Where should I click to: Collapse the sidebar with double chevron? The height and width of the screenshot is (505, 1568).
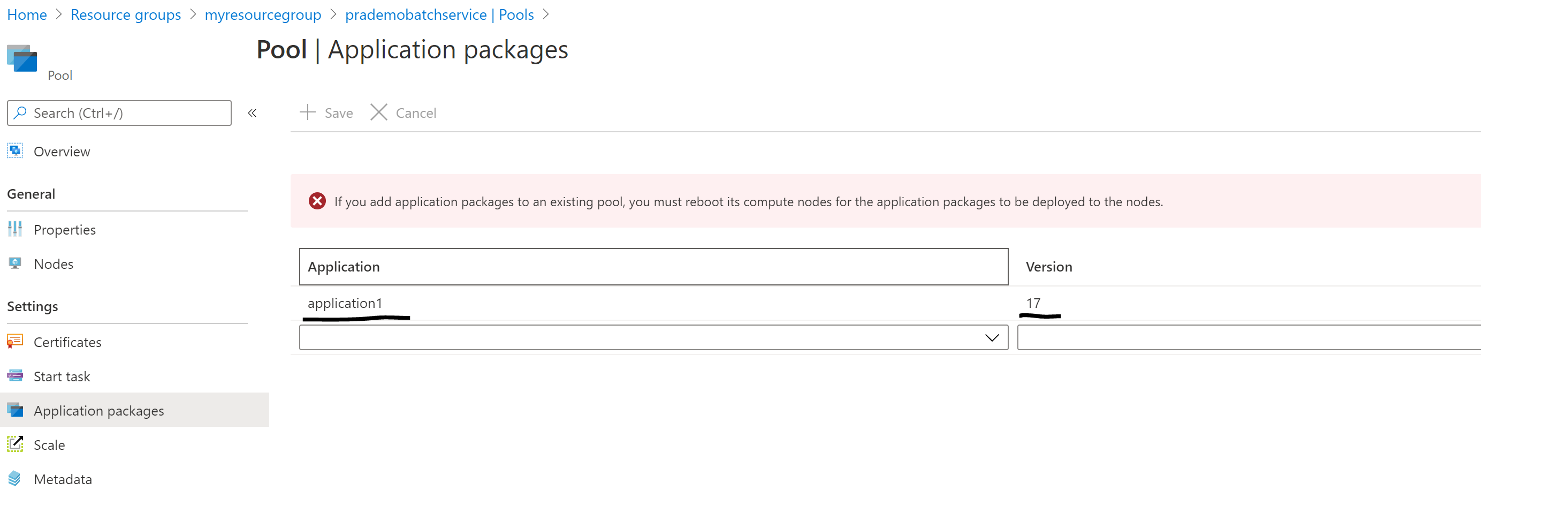tap(252, 112)
